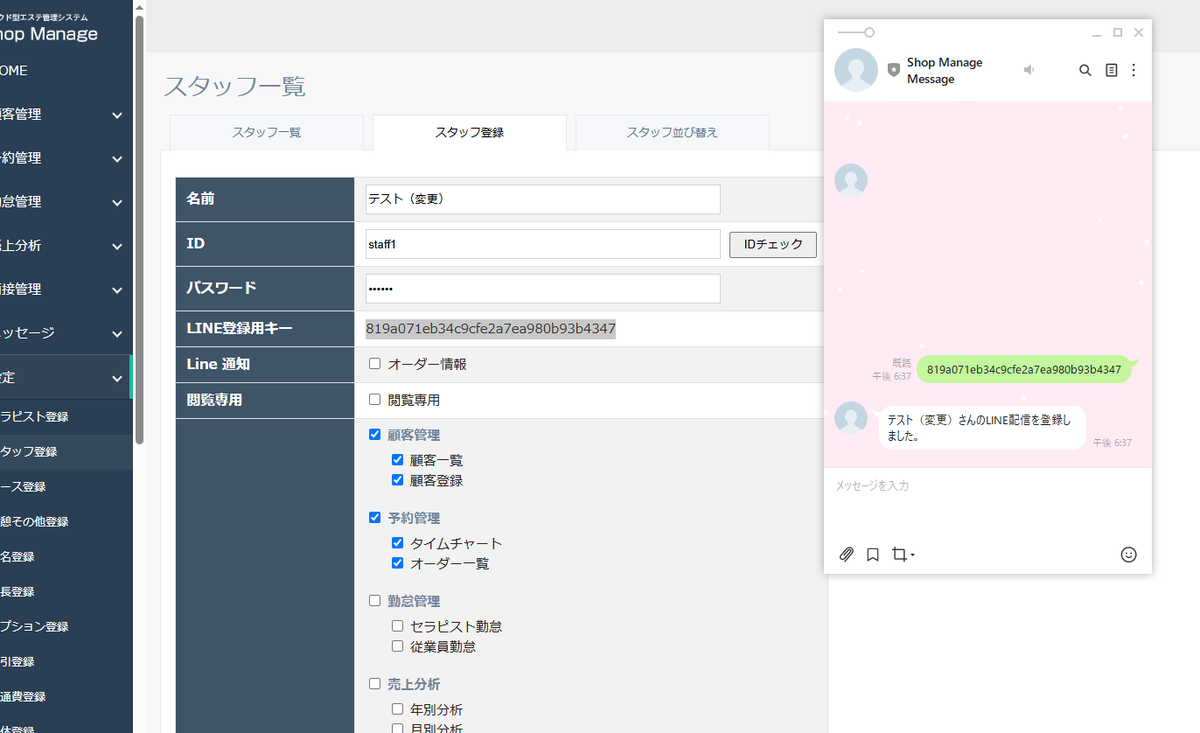
Task: Toggle the オーダー情報 LINE notification checkbox
Action: [x=375, y=364]
